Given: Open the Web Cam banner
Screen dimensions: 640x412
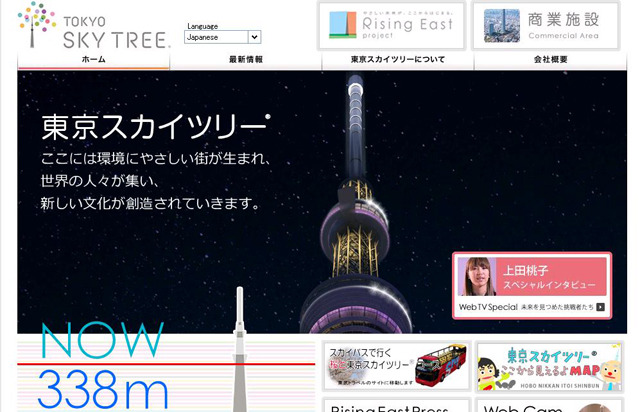Looking at the screenshot, I should pyautogui.click(x=549, y=405).
